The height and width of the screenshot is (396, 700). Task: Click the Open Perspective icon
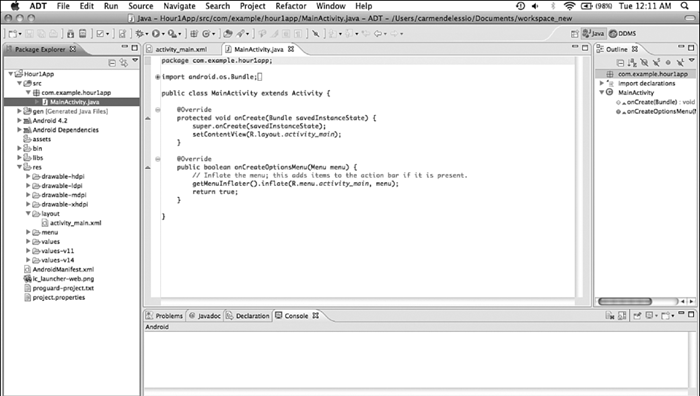click(x=575, y=33)
